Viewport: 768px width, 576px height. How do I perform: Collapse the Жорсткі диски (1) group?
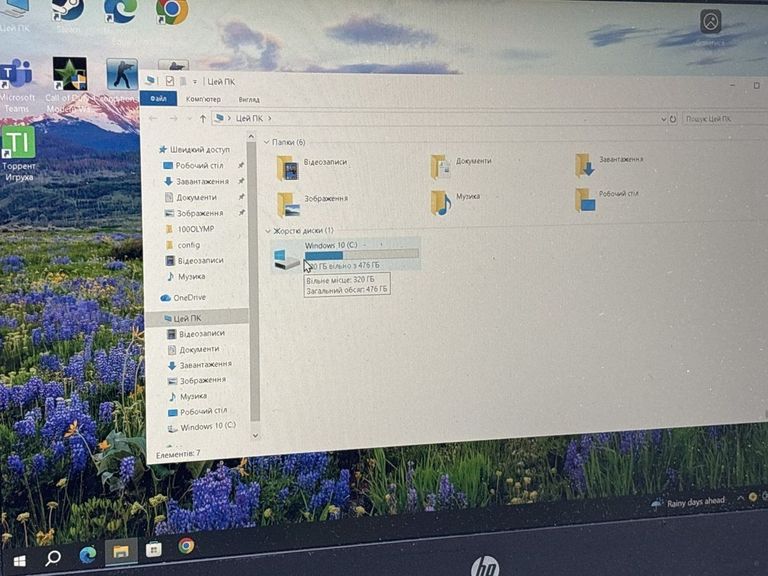click(266, 231)
